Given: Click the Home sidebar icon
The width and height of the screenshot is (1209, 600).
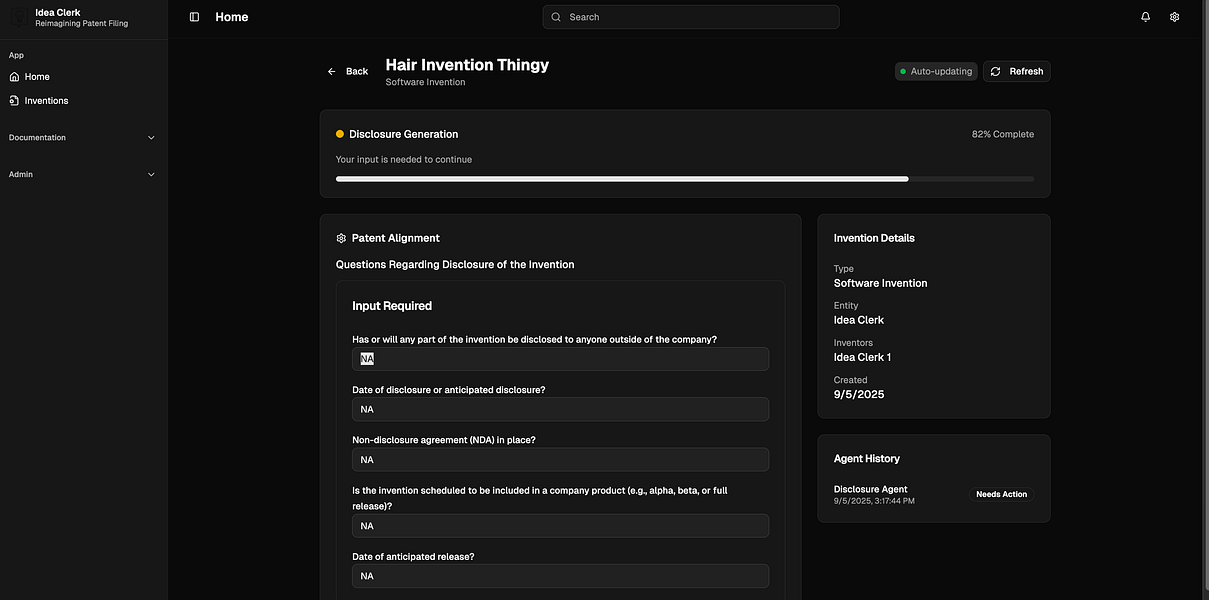Looking at the screenshot, I should click(15, 77).
